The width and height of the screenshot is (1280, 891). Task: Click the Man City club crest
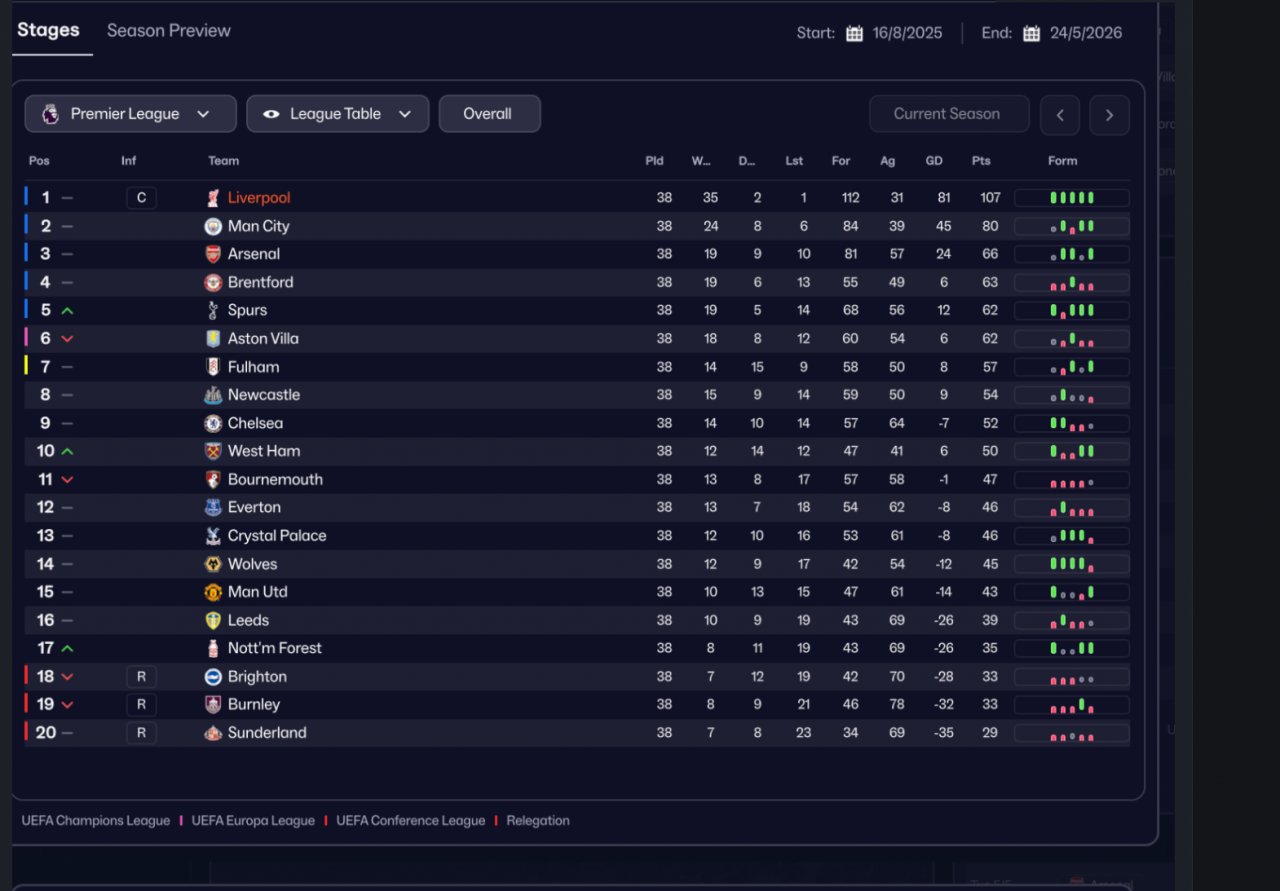tap(212, 226)
